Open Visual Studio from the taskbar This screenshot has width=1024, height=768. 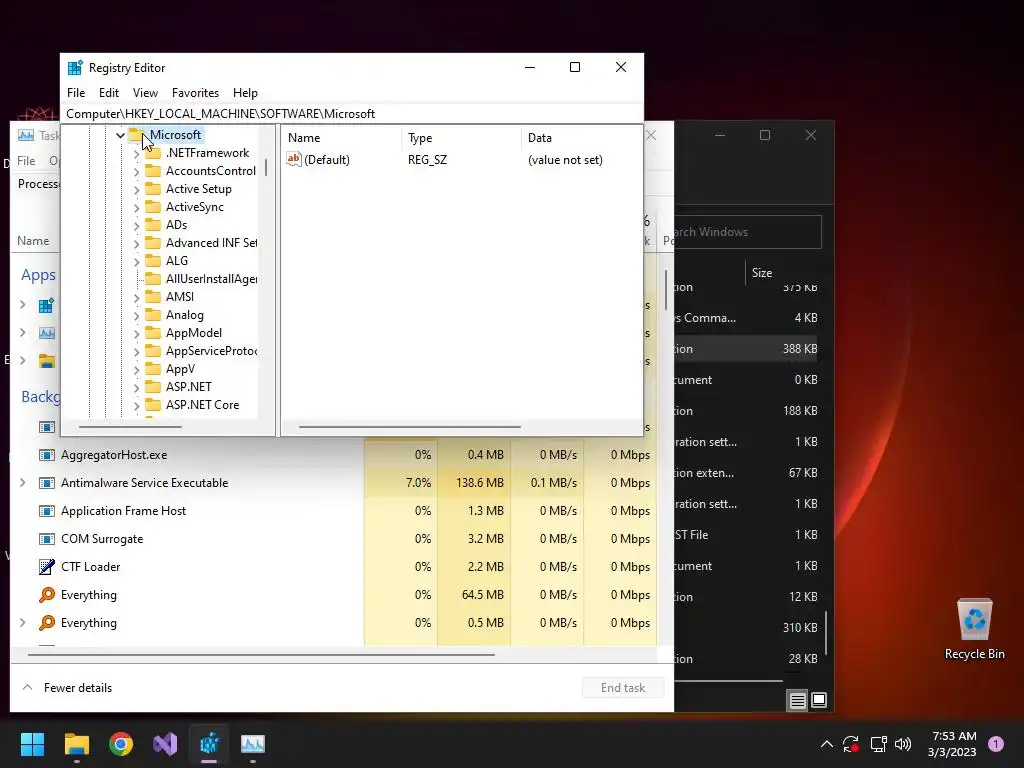(x=165, y=744)
